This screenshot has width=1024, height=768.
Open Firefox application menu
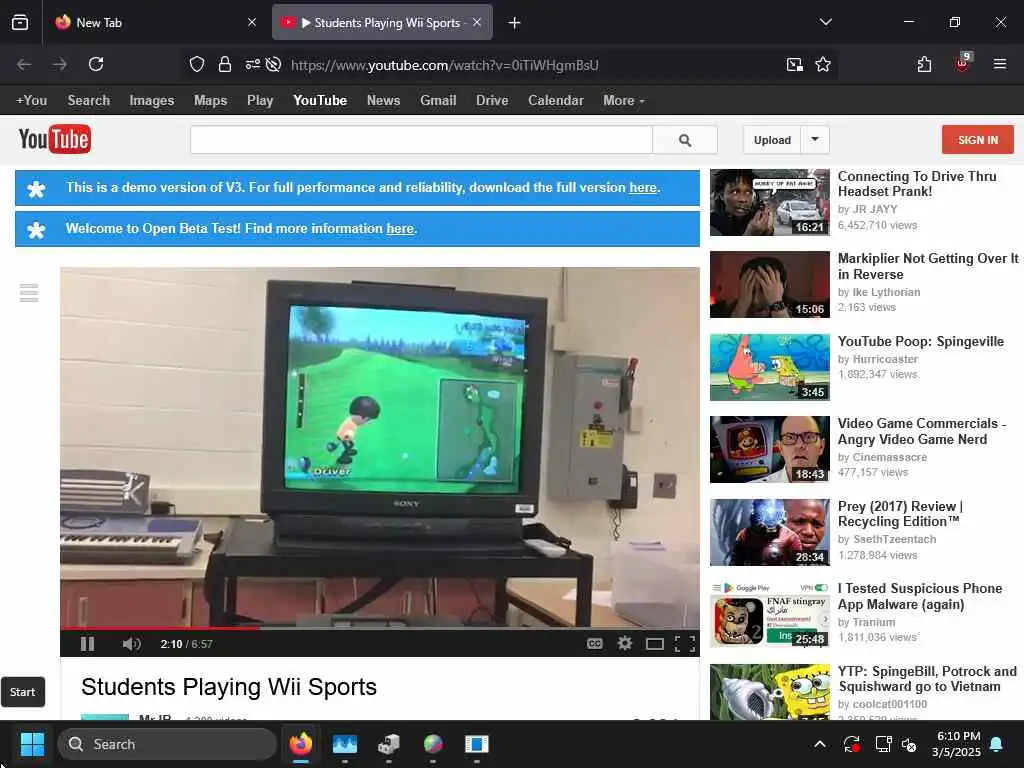pos(1000,64)
